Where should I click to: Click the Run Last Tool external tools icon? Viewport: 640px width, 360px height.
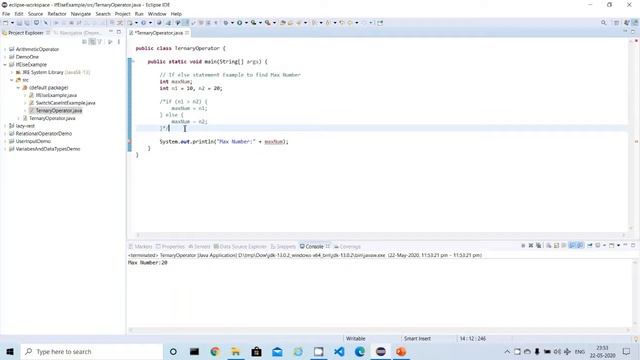[267, 23]
